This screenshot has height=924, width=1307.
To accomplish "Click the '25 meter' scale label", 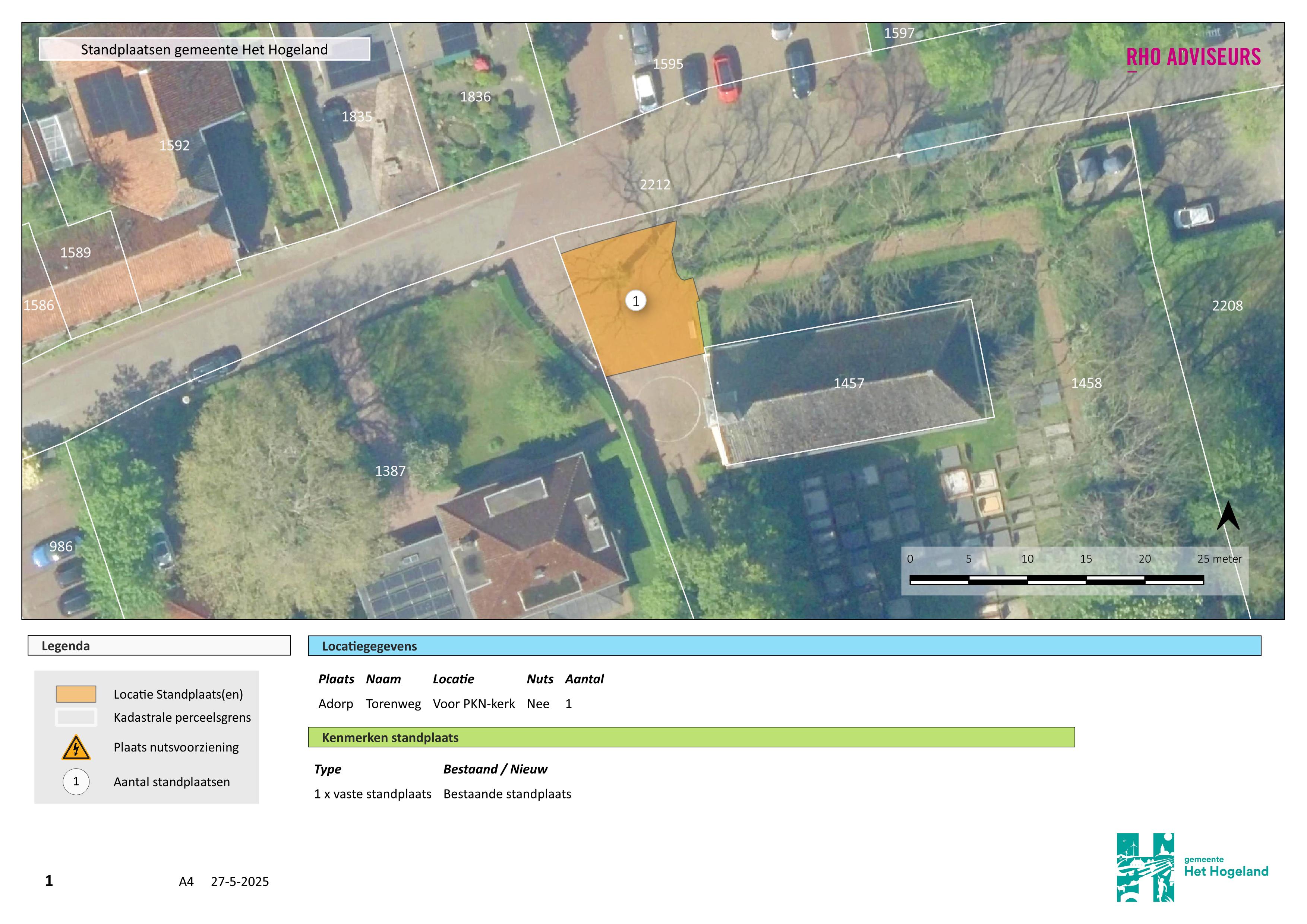I will point(1219,559).
